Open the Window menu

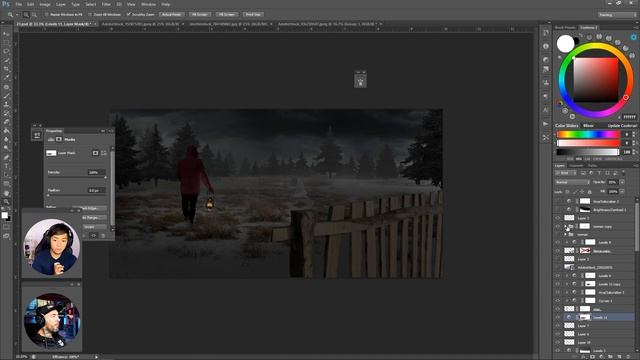click(148, 4)
